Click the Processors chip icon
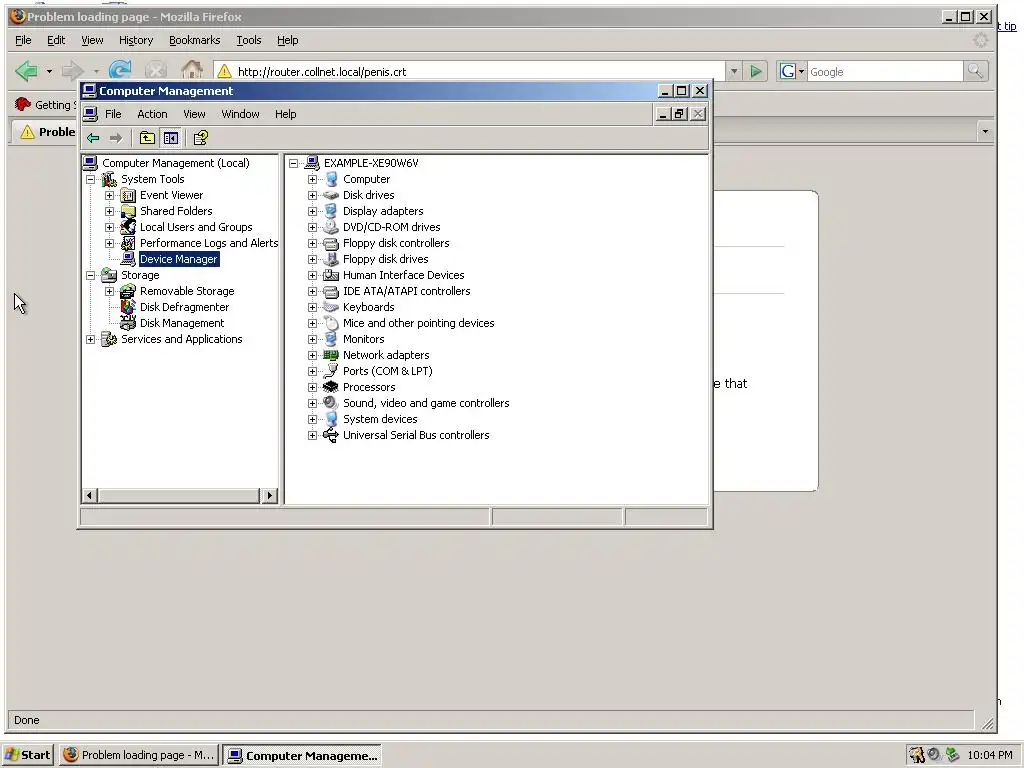 (x=331, y=387)
